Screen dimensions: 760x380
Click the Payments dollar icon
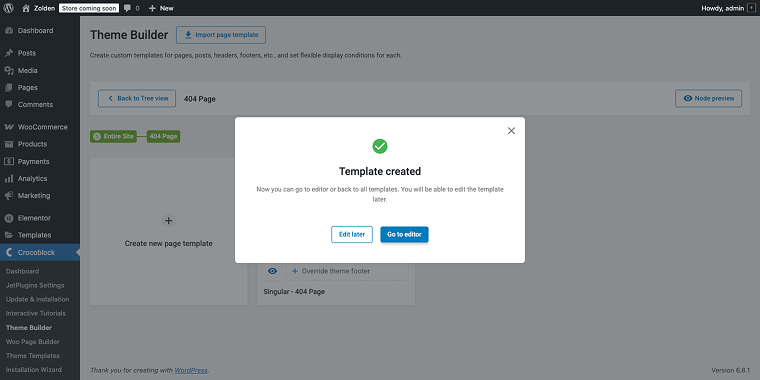[9, 161]
